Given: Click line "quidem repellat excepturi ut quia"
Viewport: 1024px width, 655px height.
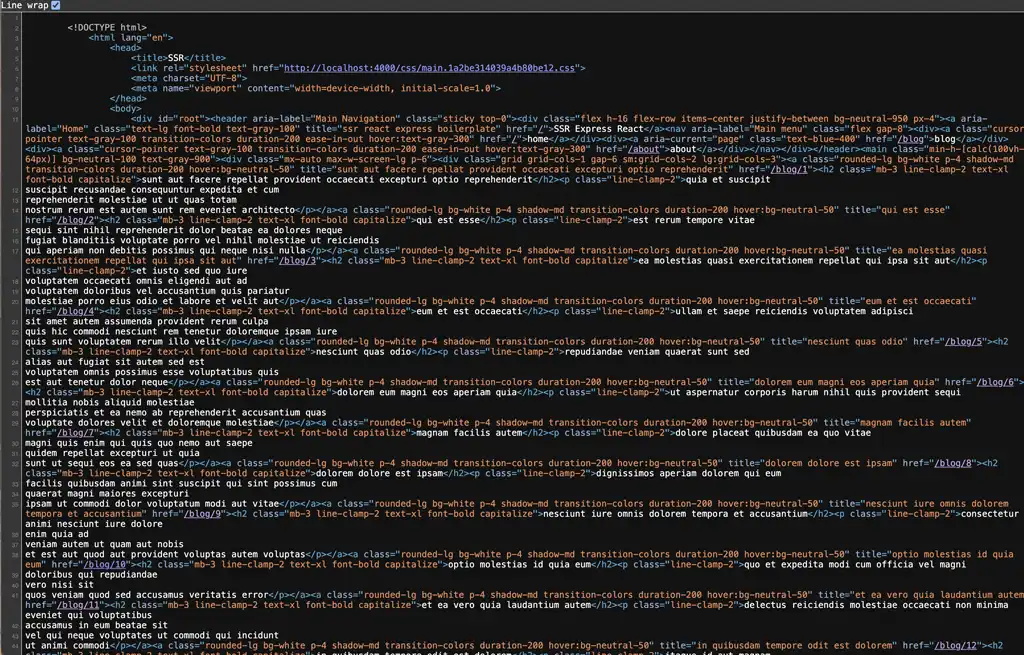Looking at the screenshot, I should (112, 453).
